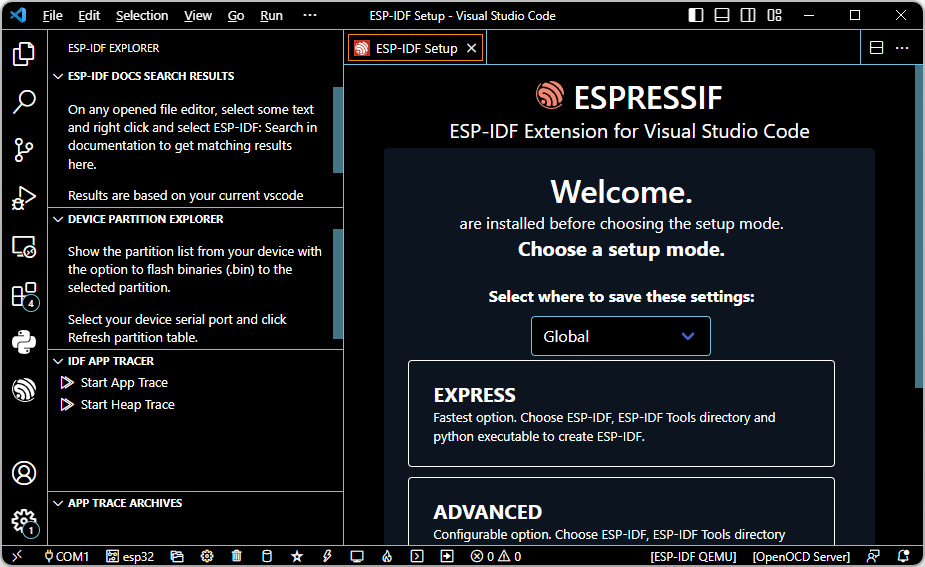Viewport: 925px width, 567px height.
Task: Collapse ESP-IDF Docs Search Results section
Action: 195,76
